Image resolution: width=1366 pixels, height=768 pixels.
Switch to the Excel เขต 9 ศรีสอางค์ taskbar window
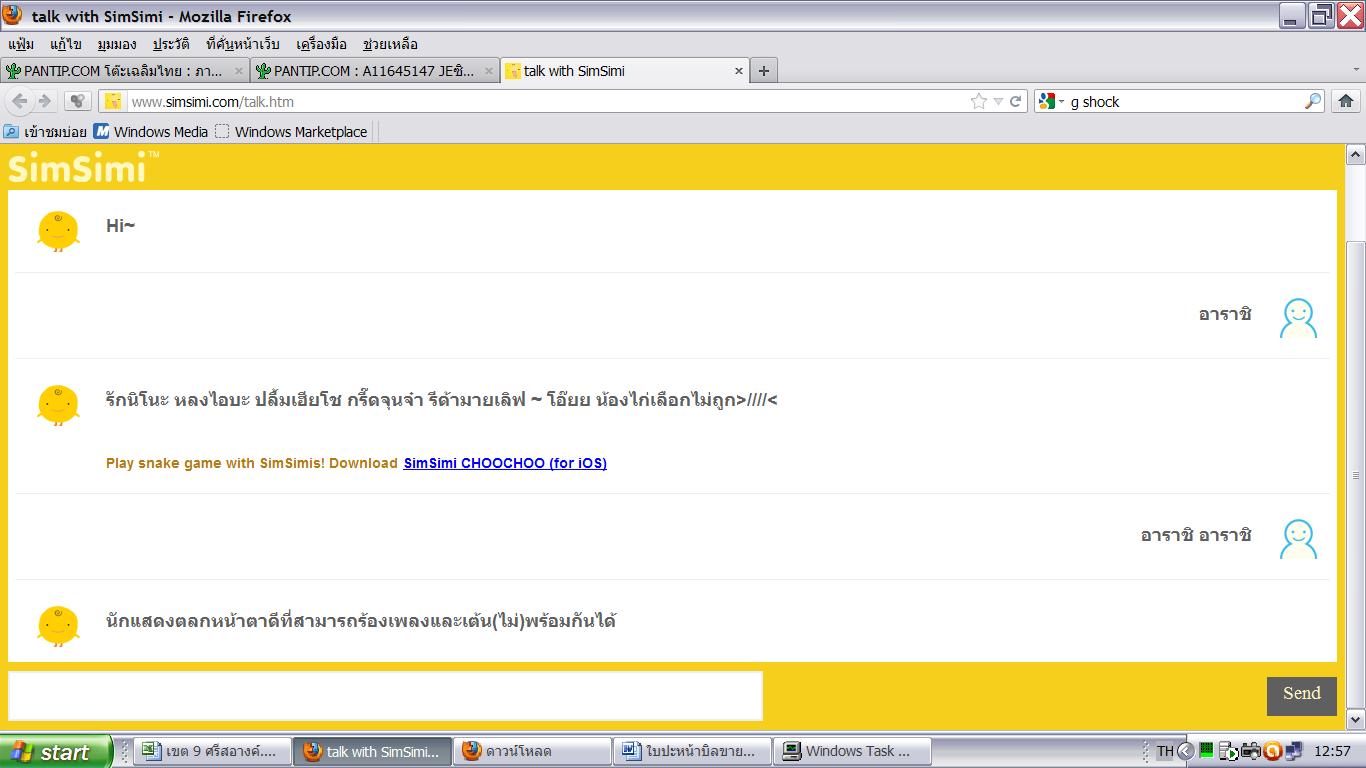click(213, 751)
